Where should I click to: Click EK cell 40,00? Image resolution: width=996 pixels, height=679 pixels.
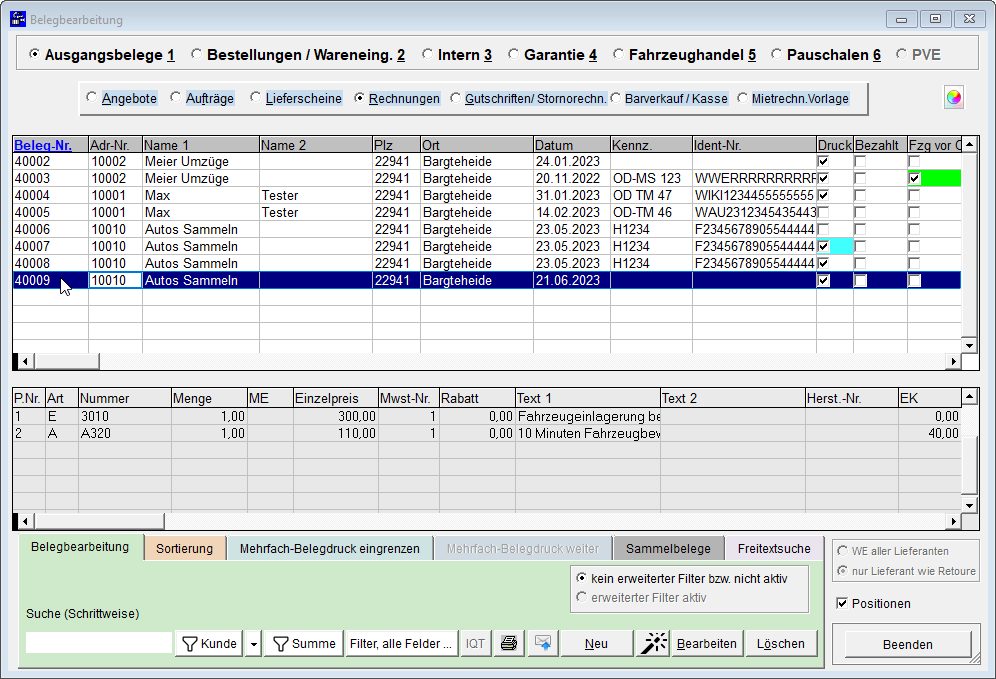pos(929,433)
